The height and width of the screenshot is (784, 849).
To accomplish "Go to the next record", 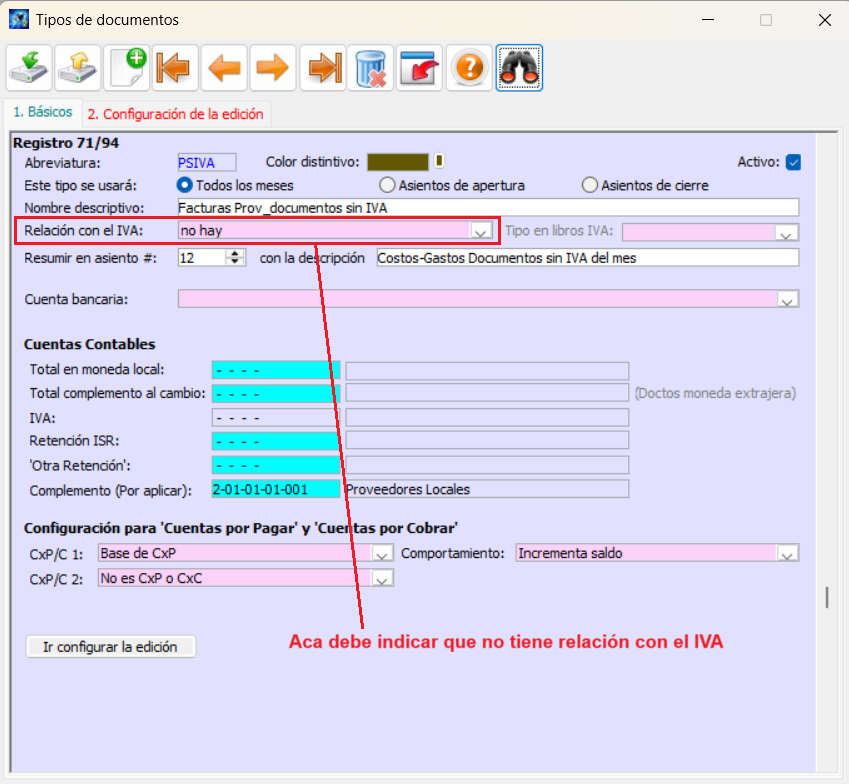I will click(x=273, y=68).
